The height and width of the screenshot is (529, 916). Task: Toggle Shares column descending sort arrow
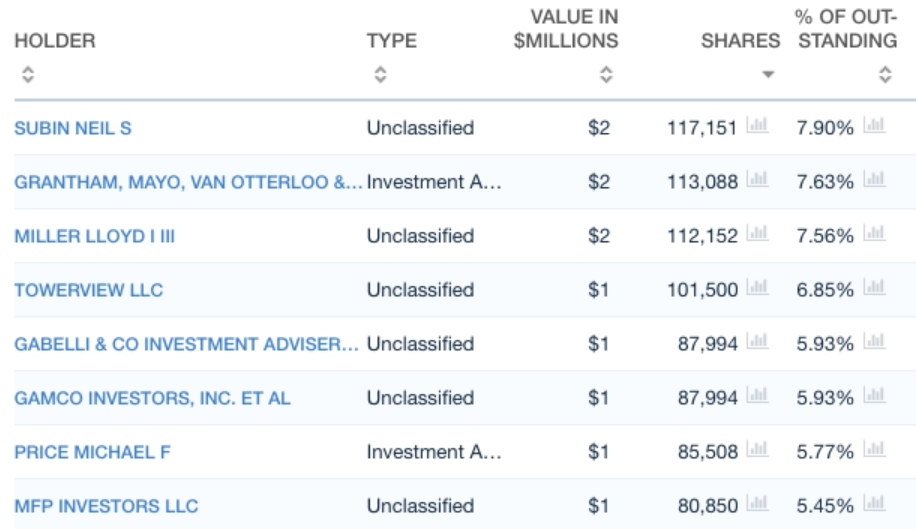pyautogui.click(x=767, y=75)
